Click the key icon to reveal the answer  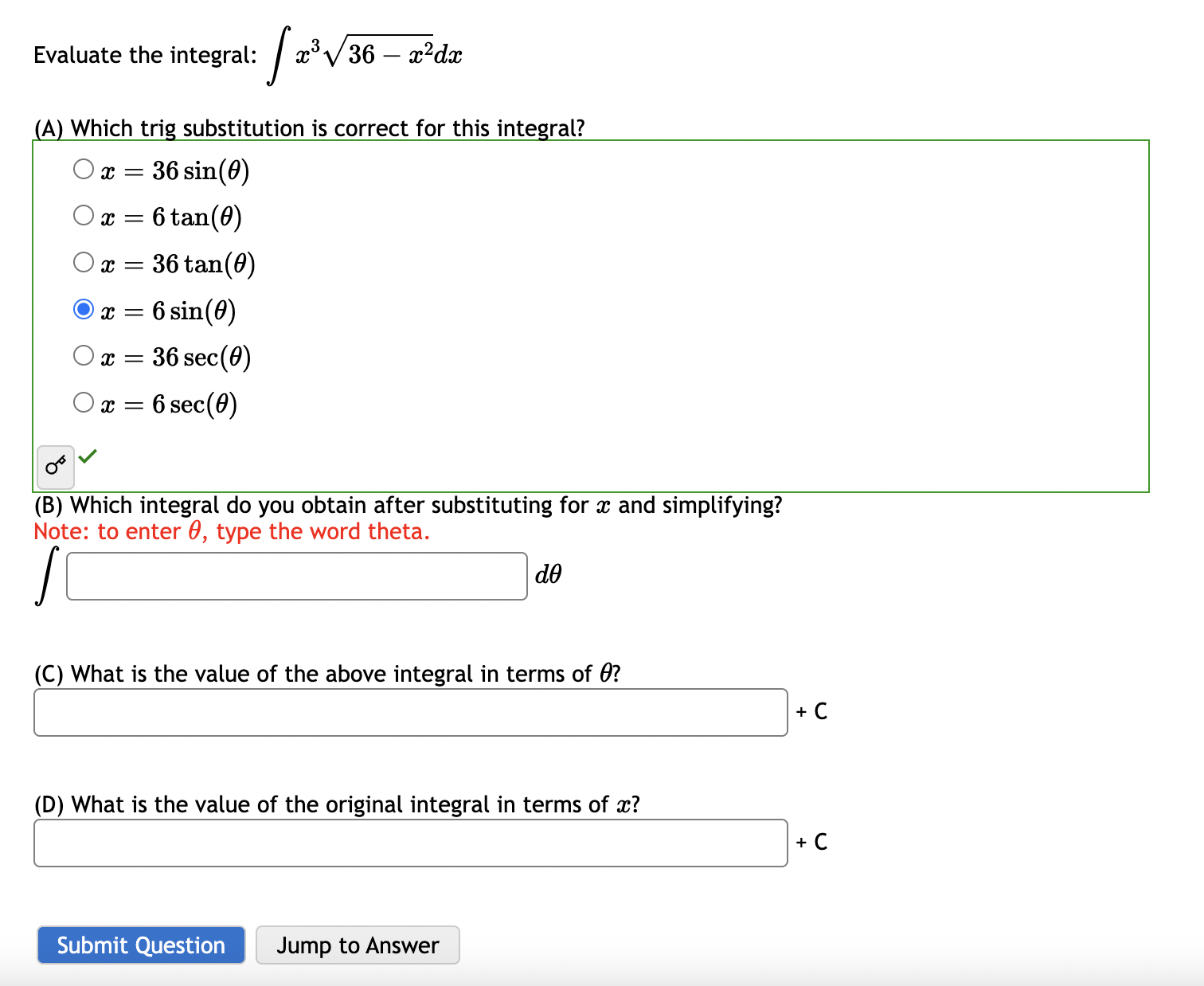click(54, 467)
